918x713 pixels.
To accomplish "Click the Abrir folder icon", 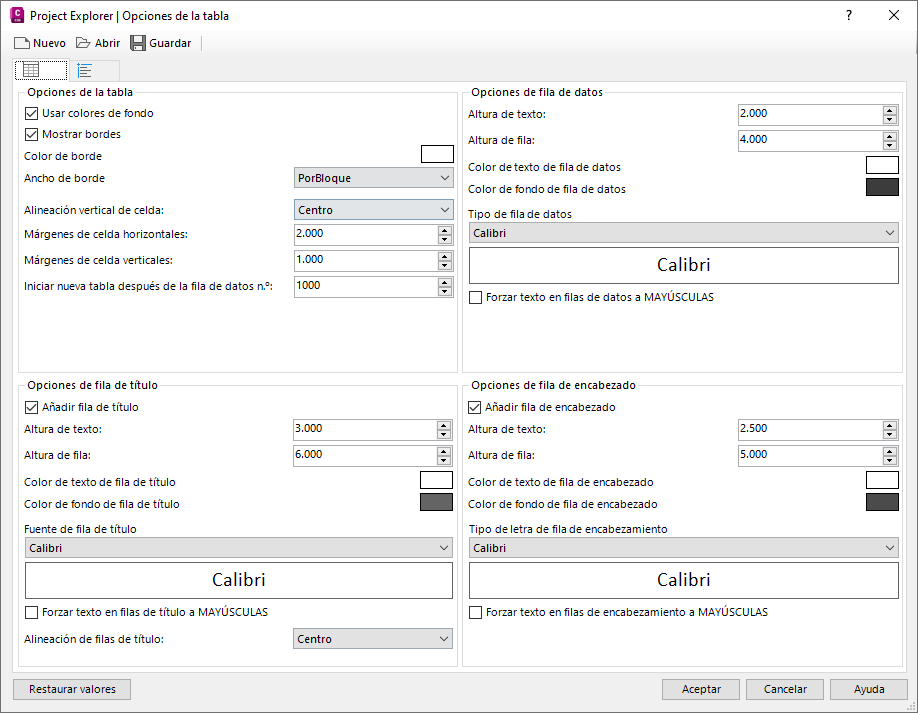I will [83, 43].
